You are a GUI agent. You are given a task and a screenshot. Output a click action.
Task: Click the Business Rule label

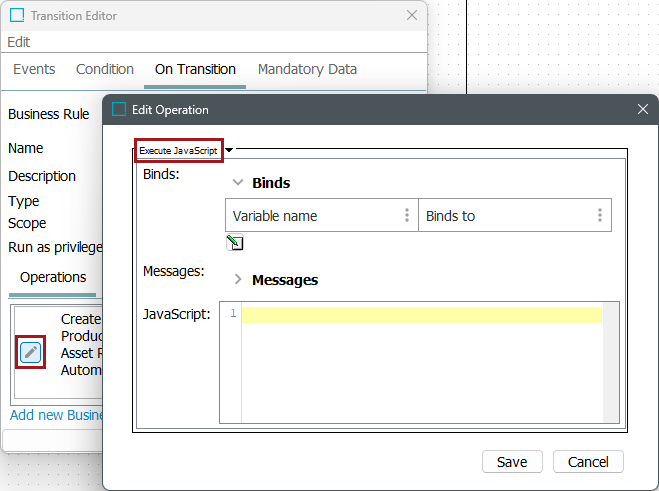point(48,114)
